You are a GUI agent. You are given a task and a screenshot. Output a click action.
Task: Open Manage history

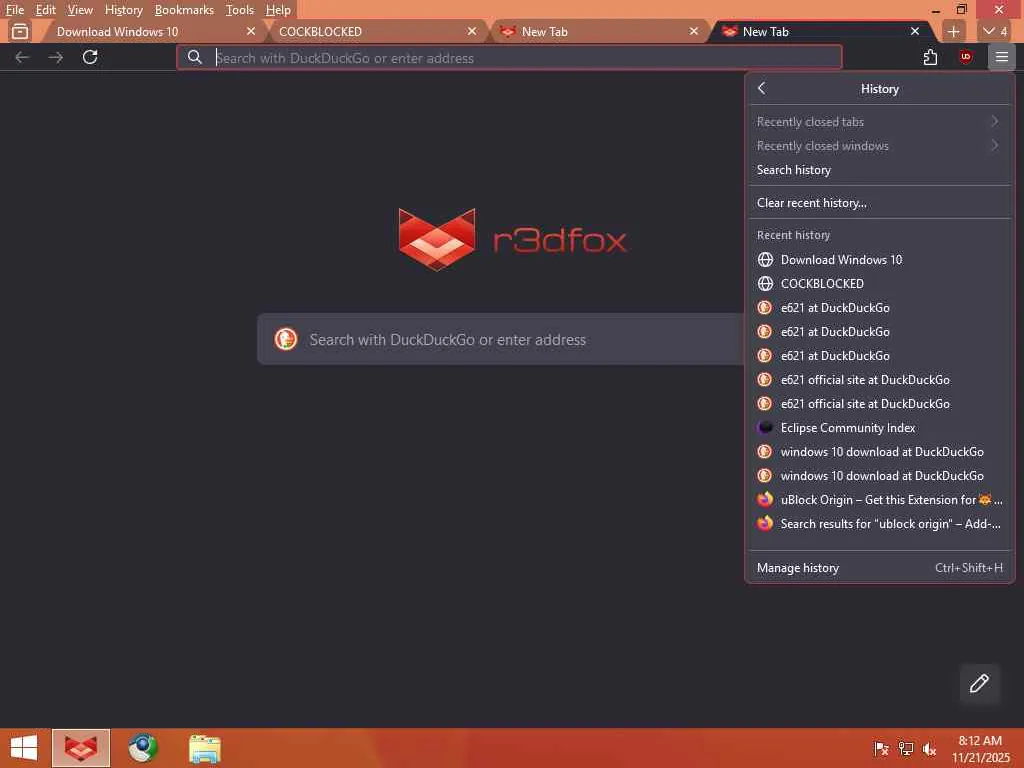879,568
